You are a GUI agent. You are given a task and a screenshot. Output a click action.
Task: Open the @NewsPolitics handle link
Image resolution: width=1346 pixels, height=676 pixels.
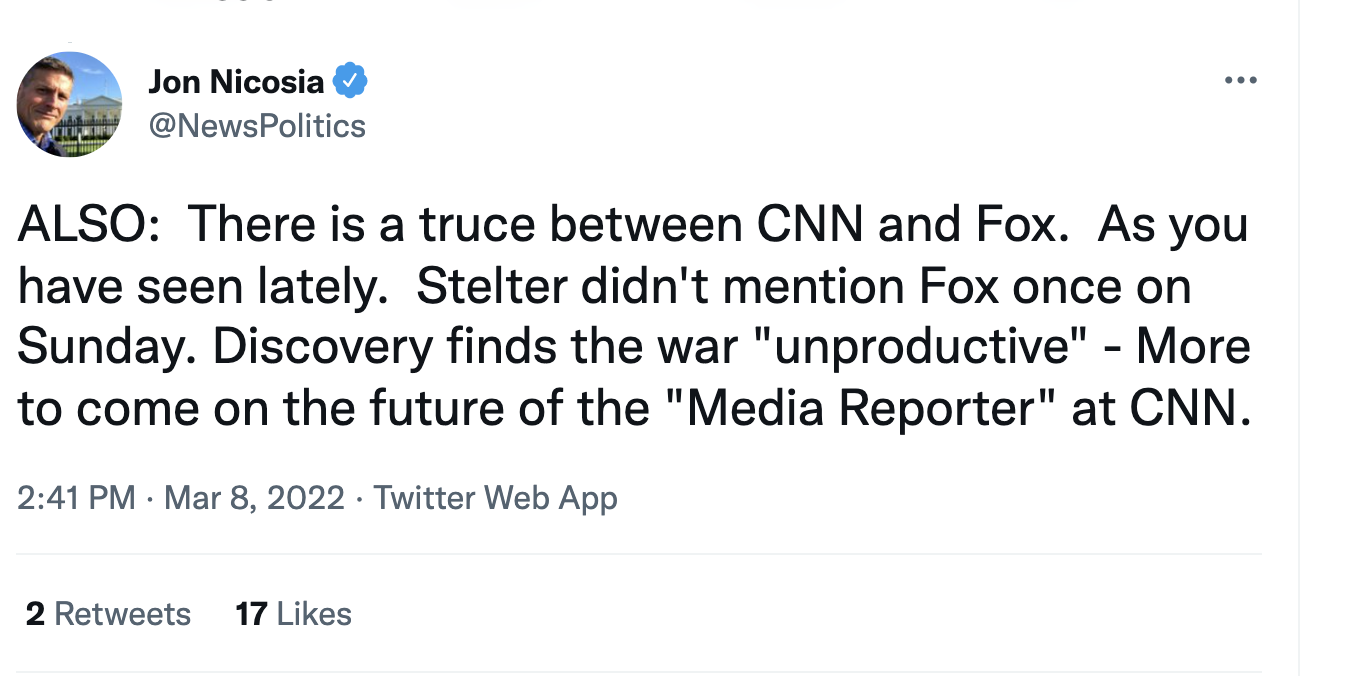257,126
